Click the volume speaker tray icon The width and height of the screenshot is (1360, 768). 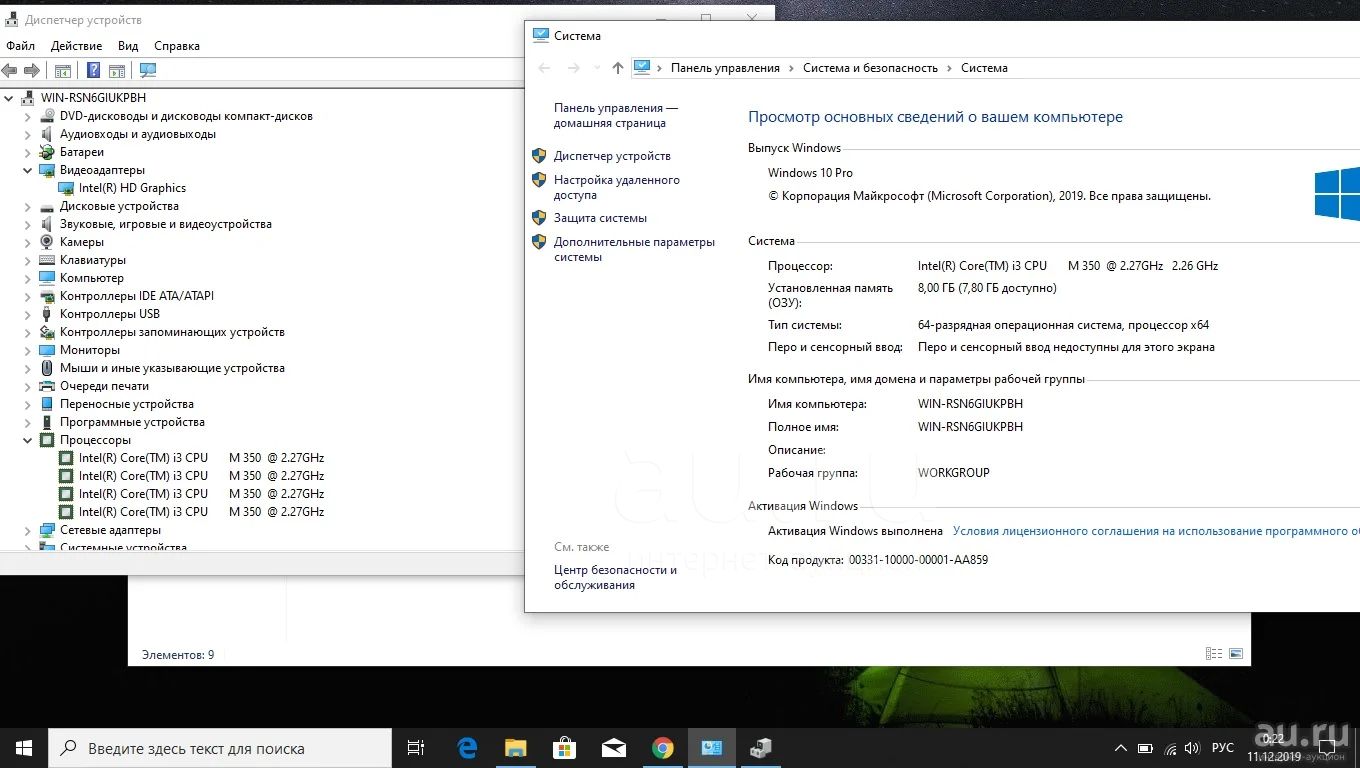[x=1194, y=748]
